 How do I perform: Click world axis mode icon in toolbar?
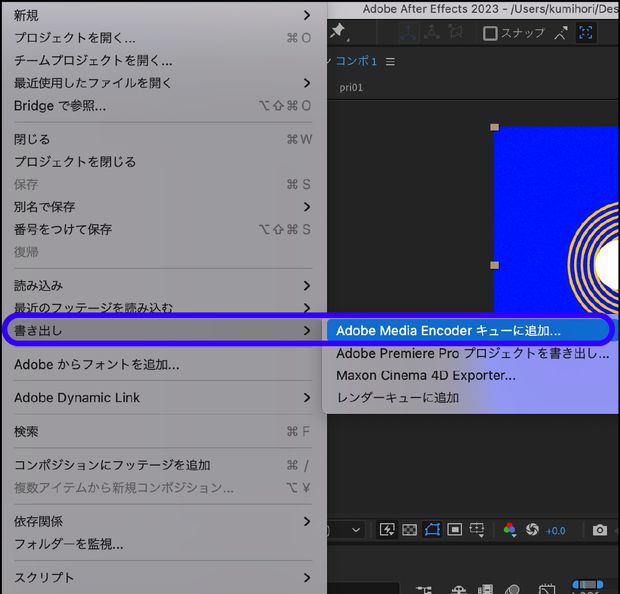[432, 32]
